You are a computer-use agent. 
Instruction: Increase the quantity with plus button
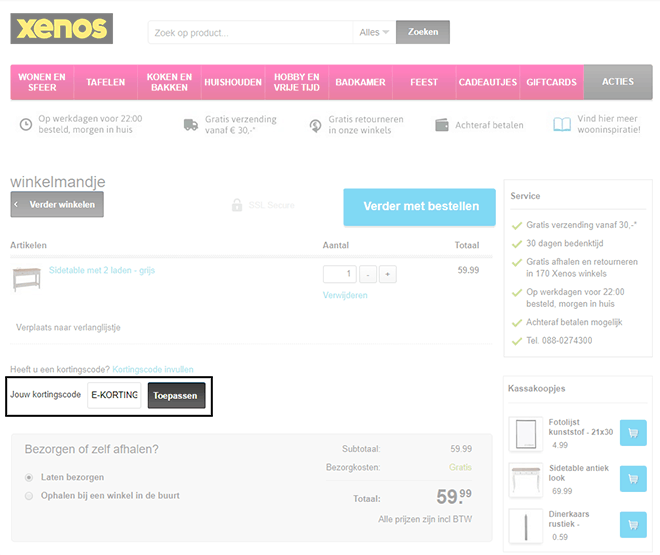[x=388, y=274]
